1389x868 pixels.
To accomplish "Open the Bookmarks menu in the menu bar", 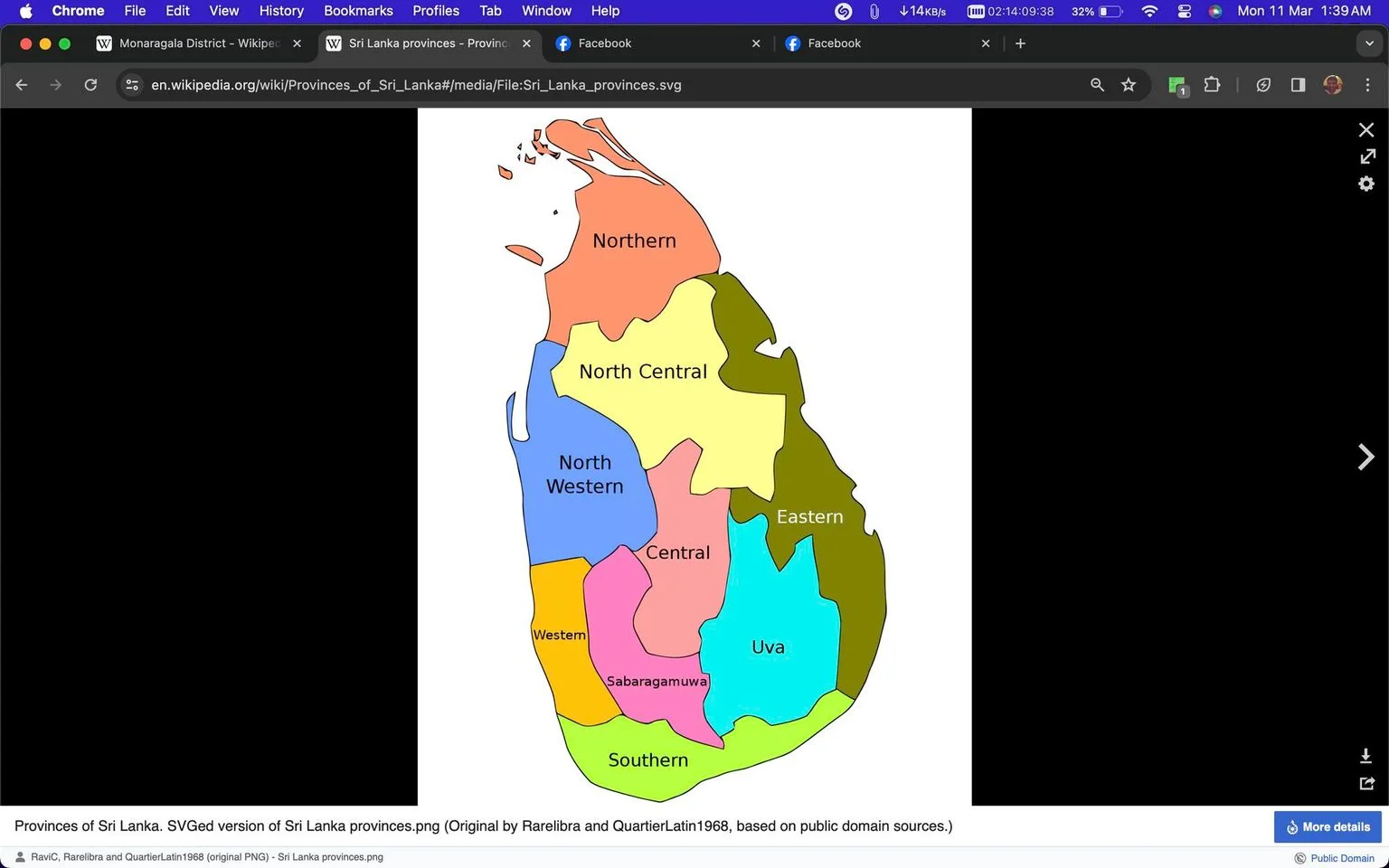I will [x=358, y=11].
